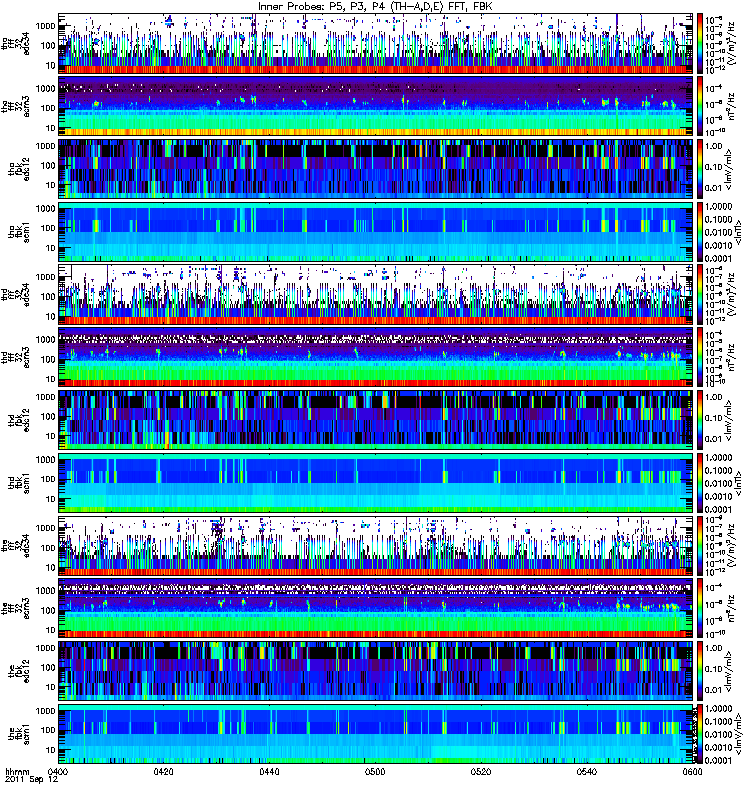Click the tha fff 32 edc34 spectrogram panel
This screenshot has height=800, width=750.
(376, 44)
